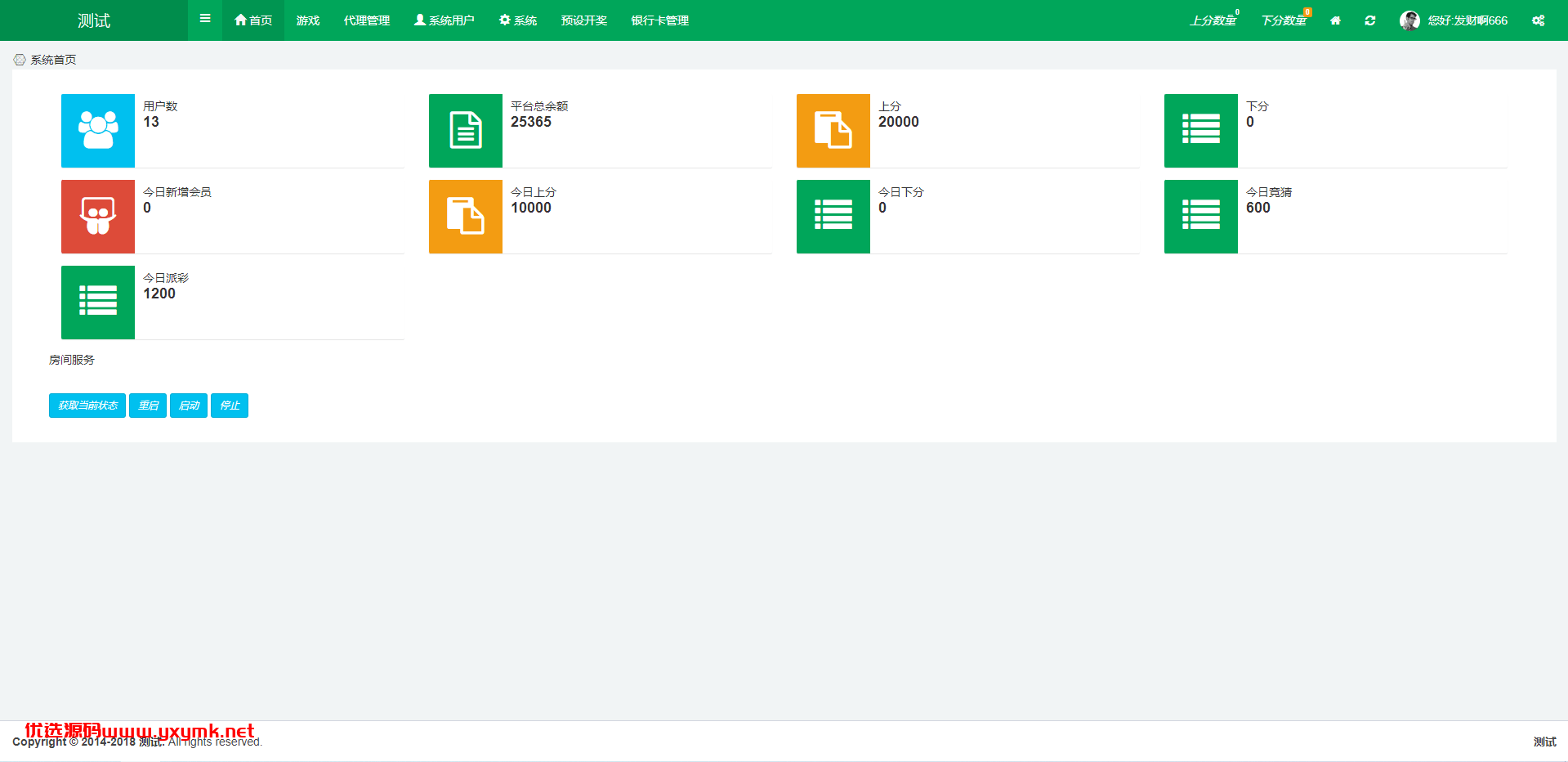Click the green 今日竞猜 list icon tile
Screen dimensions: 1568x762
(x=1201, y=217)
